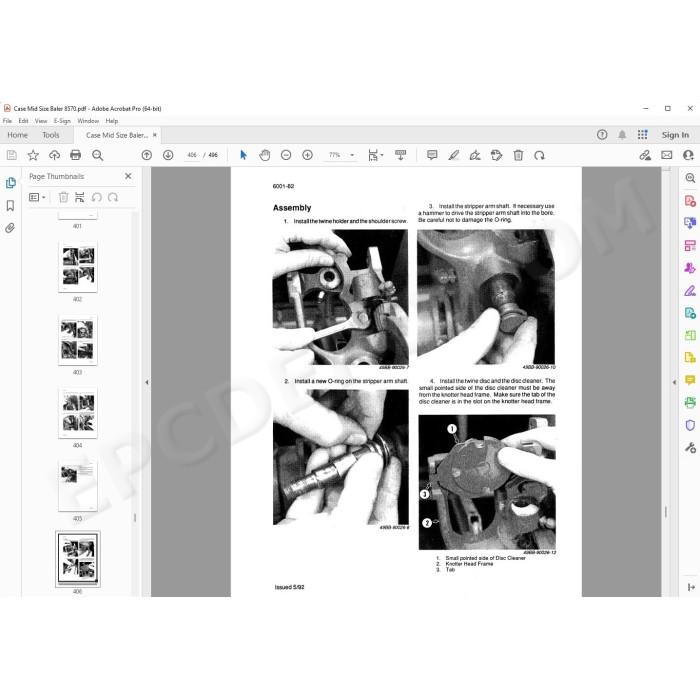The height and width of the screenshot is (700, 700).
Task: Delete page using toolbar trash icon
Action: (518, 155)
